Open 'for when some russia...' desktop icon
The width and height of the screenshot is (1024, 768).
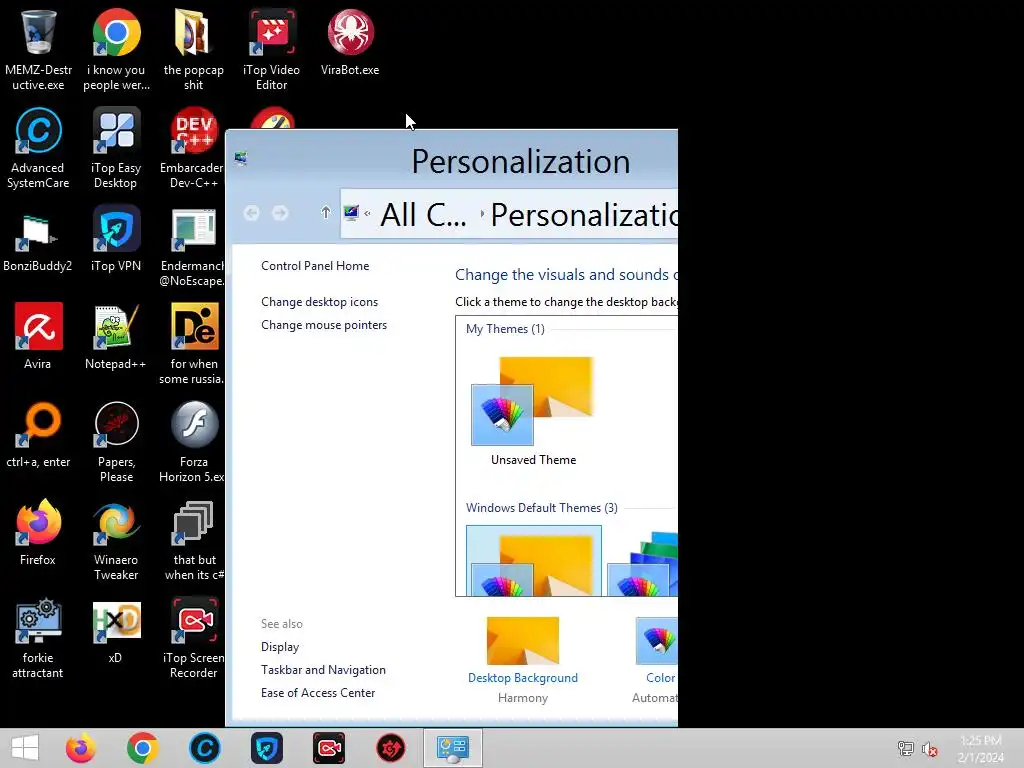click(192, 344)
